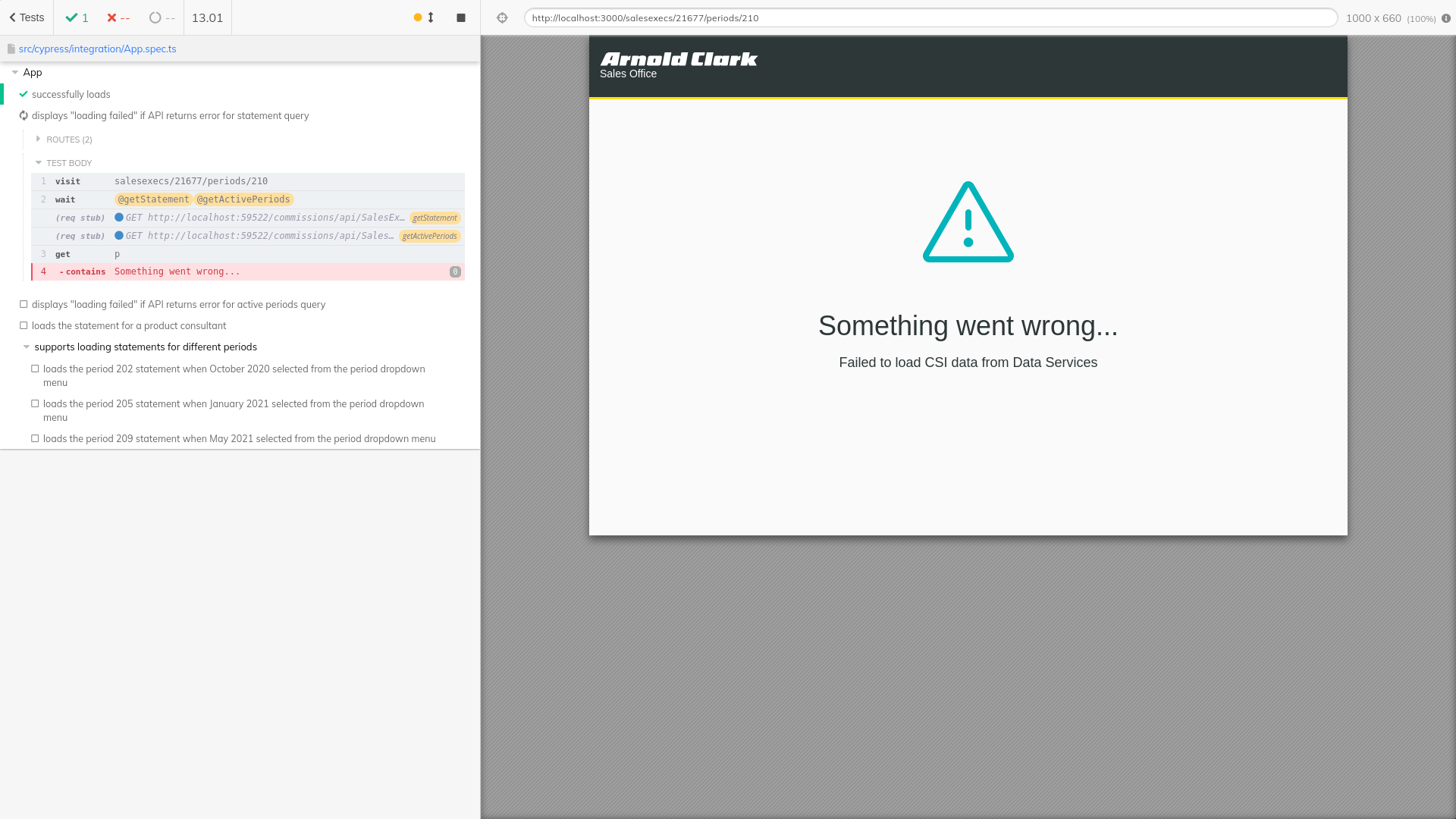Select product consultant statement test

(x=129, y=325)
